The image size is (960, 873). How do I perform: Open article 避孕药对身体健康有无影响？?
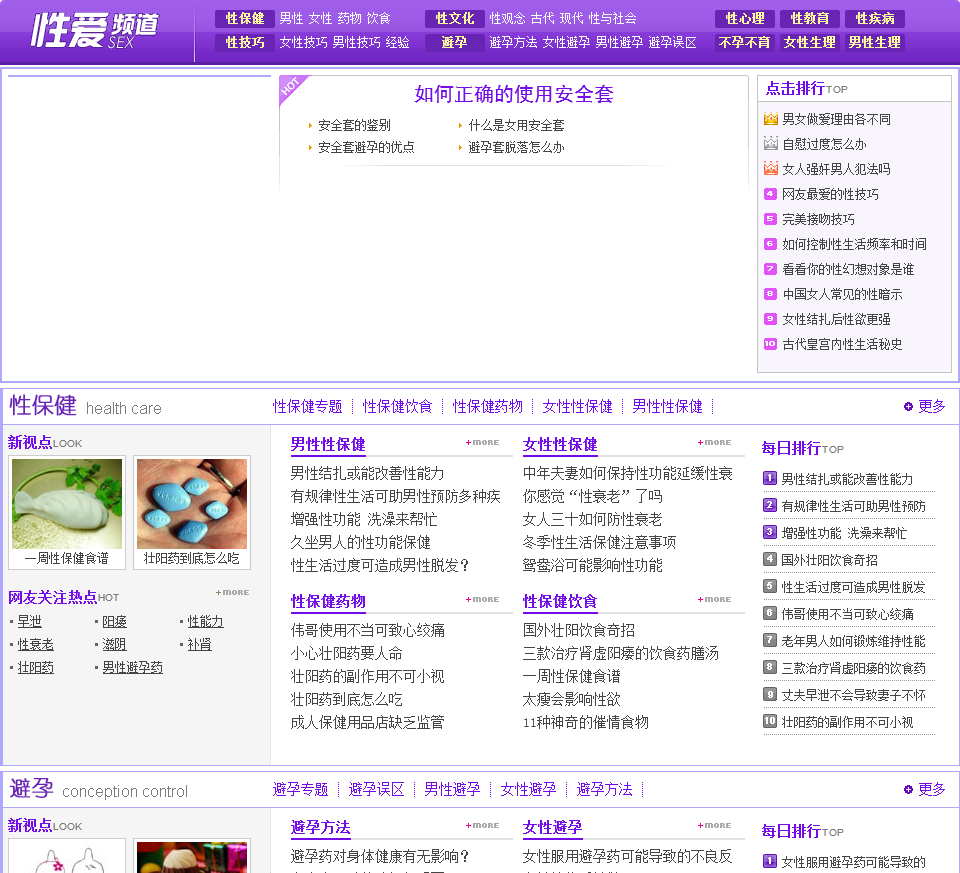coord(380,856)
